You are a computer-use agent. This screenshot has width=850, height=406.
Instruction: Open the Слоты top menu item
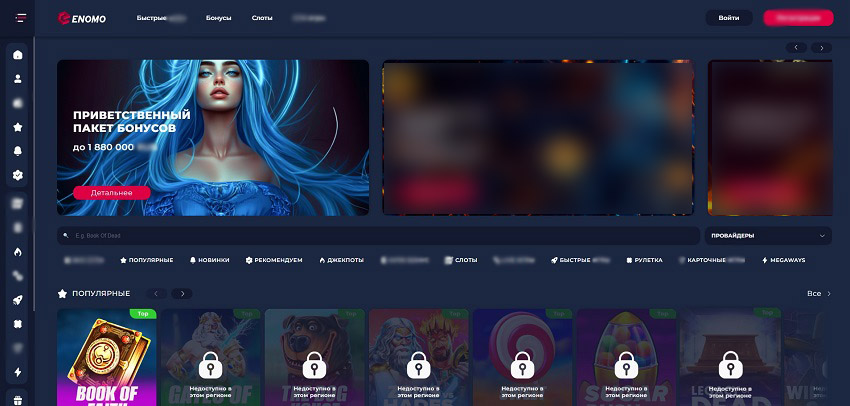261,18
